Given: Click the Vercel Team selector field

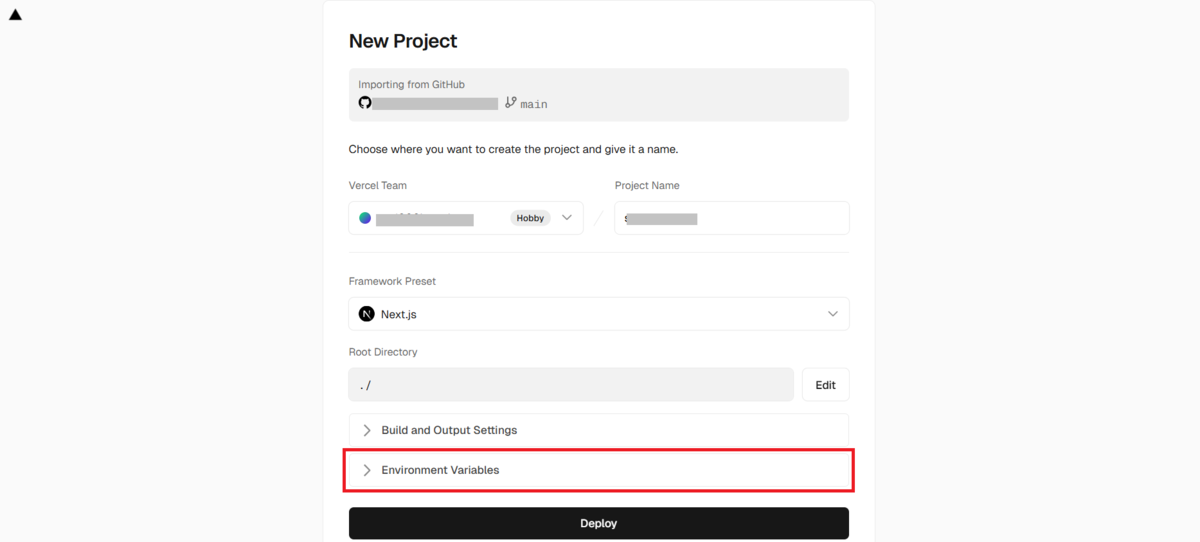Looking at the screenshot, I should click(466, 218).
